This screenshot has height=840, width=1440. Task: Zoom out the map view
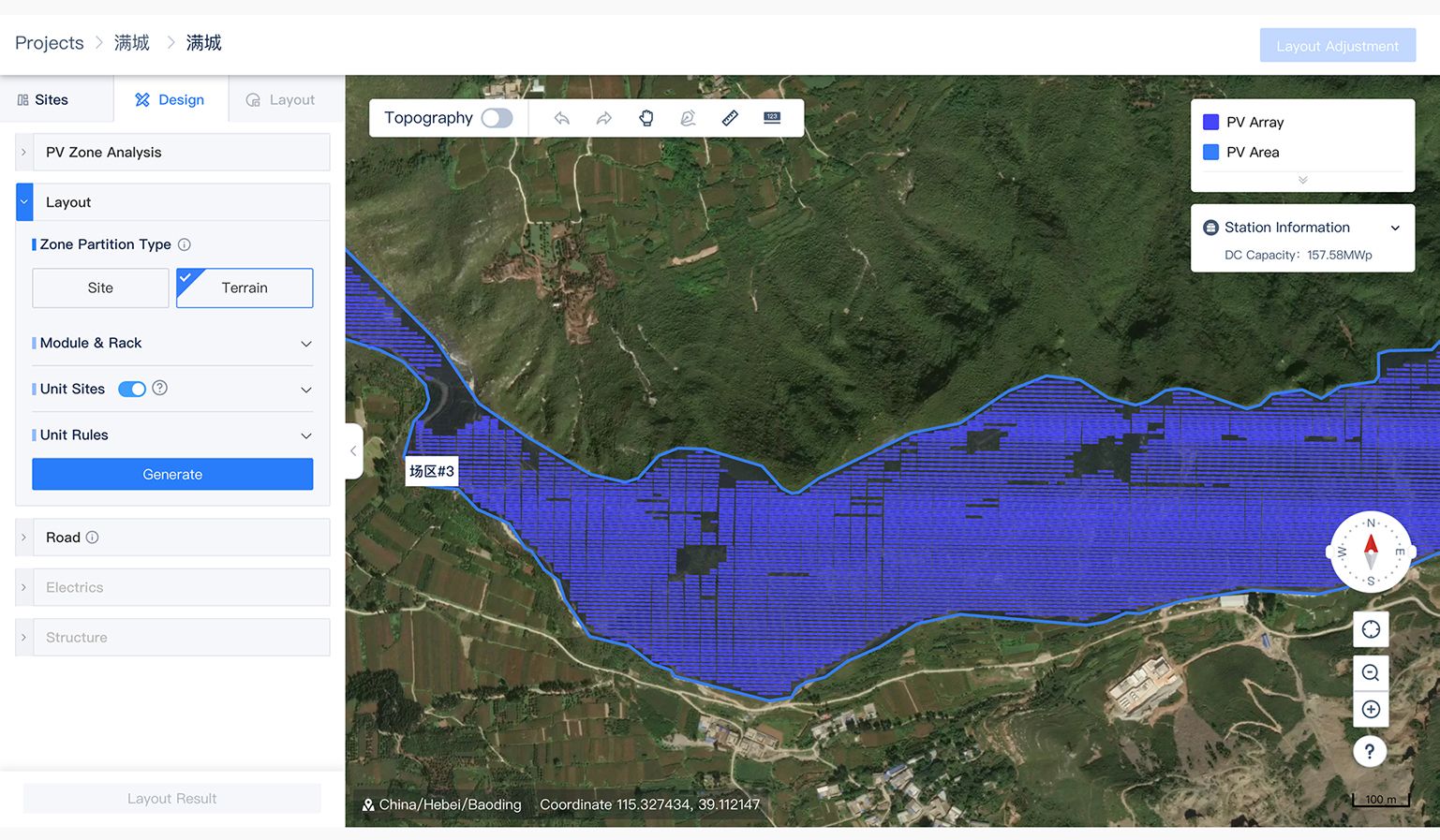pyautogui.click(x=1370, y=672)
